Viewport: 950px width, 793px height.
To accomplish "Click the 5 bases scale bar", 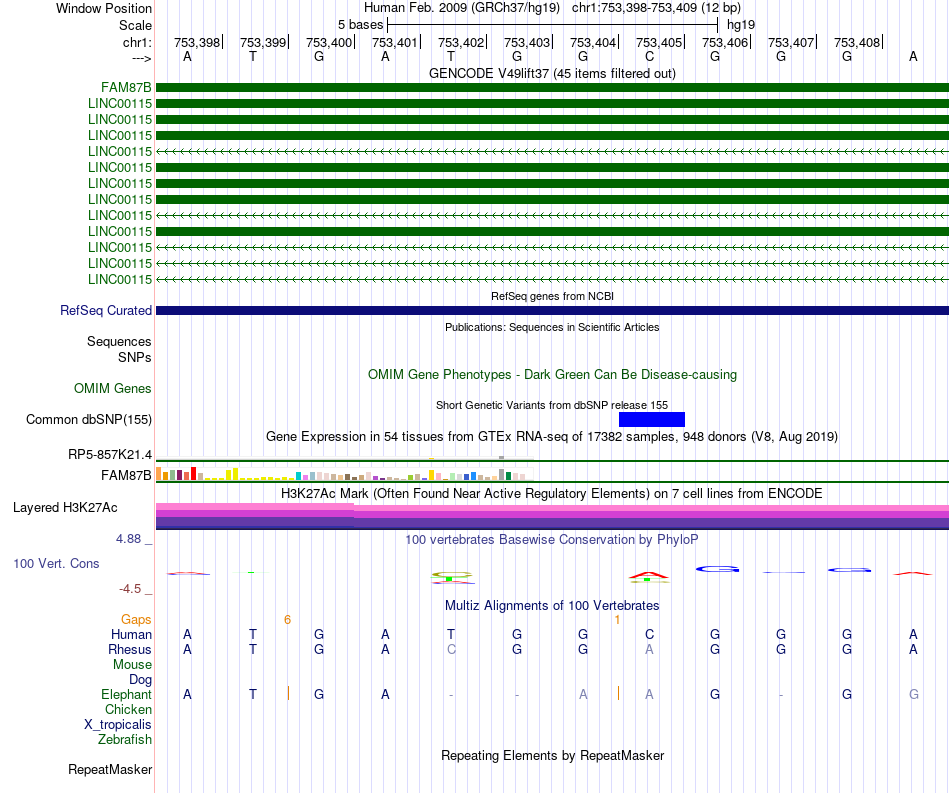I will 553,25.
